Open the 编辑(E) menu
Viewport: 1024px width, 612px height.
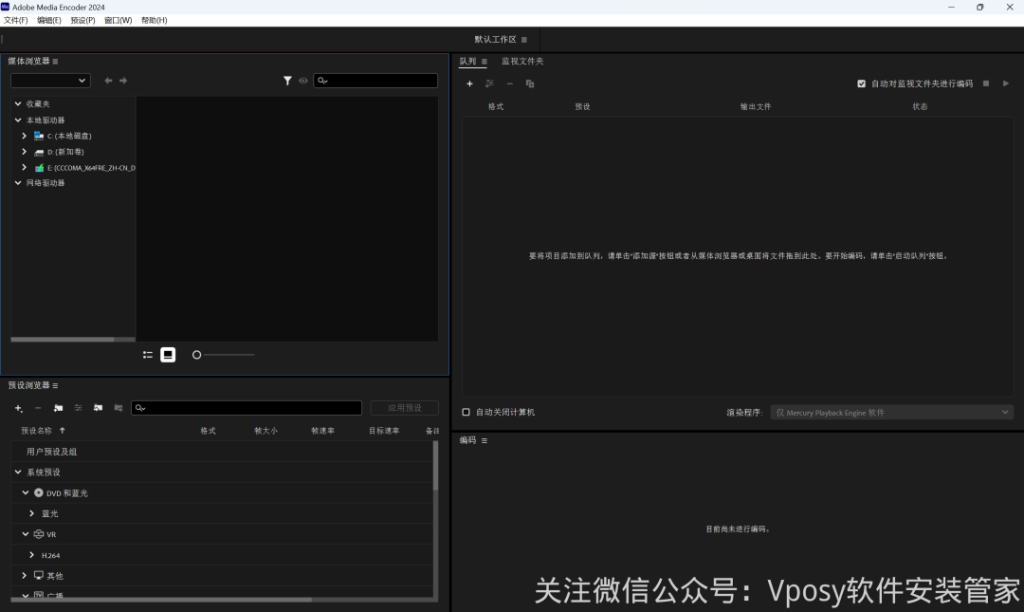coord(49,20)
